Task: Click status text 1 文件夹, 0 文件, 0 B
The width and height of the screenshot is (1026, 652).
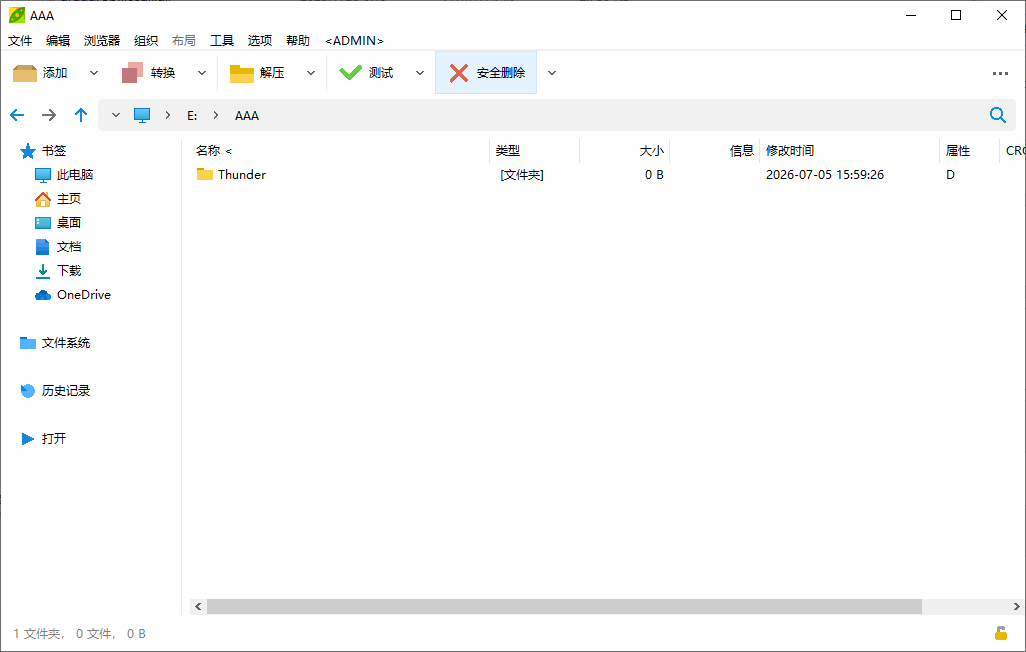Action: click(79, 634)
